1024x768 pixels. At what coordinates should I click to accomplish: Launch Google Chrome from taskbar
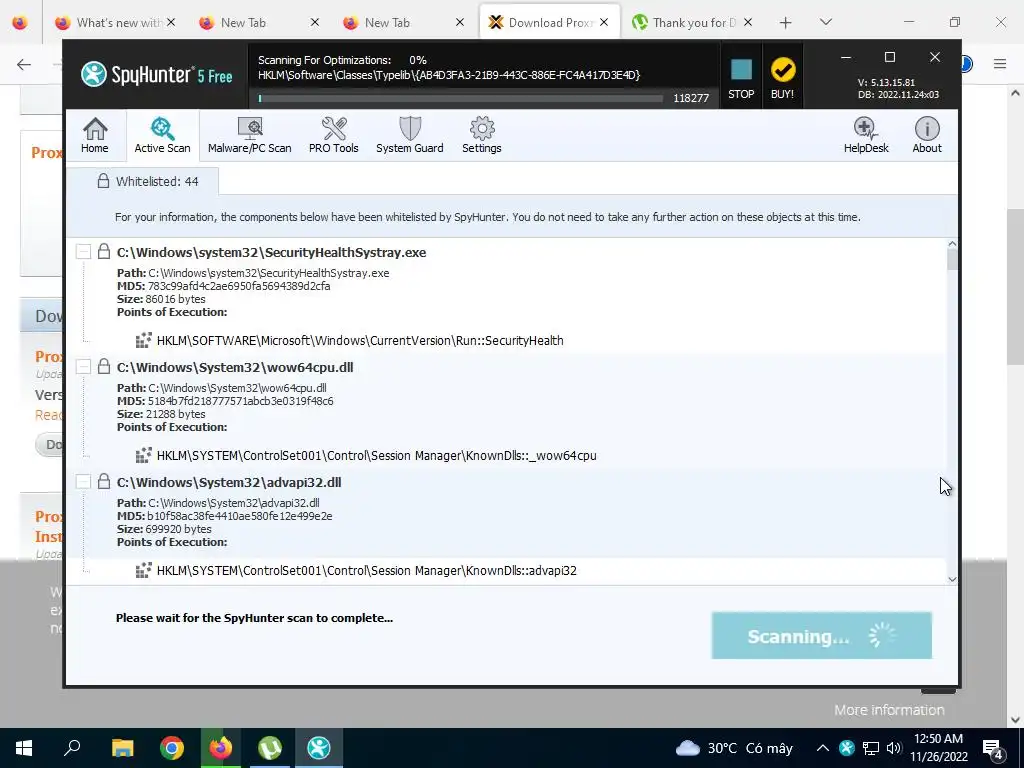pyautogui.click(x=172, y=748)
